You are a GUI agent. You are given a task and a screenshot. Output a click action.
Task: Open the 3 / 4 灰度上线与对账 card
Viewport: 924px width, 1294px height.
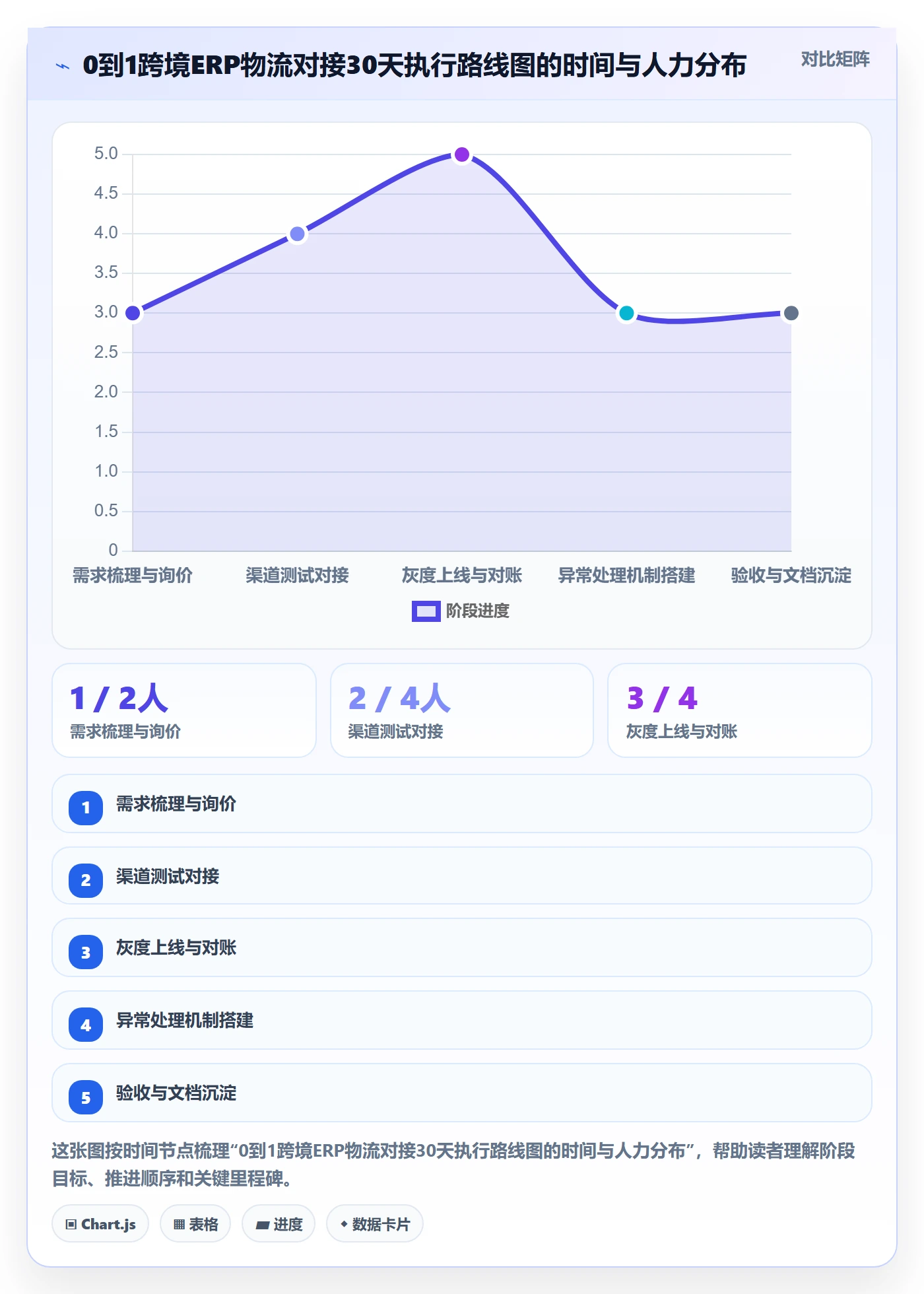(740, 710)
